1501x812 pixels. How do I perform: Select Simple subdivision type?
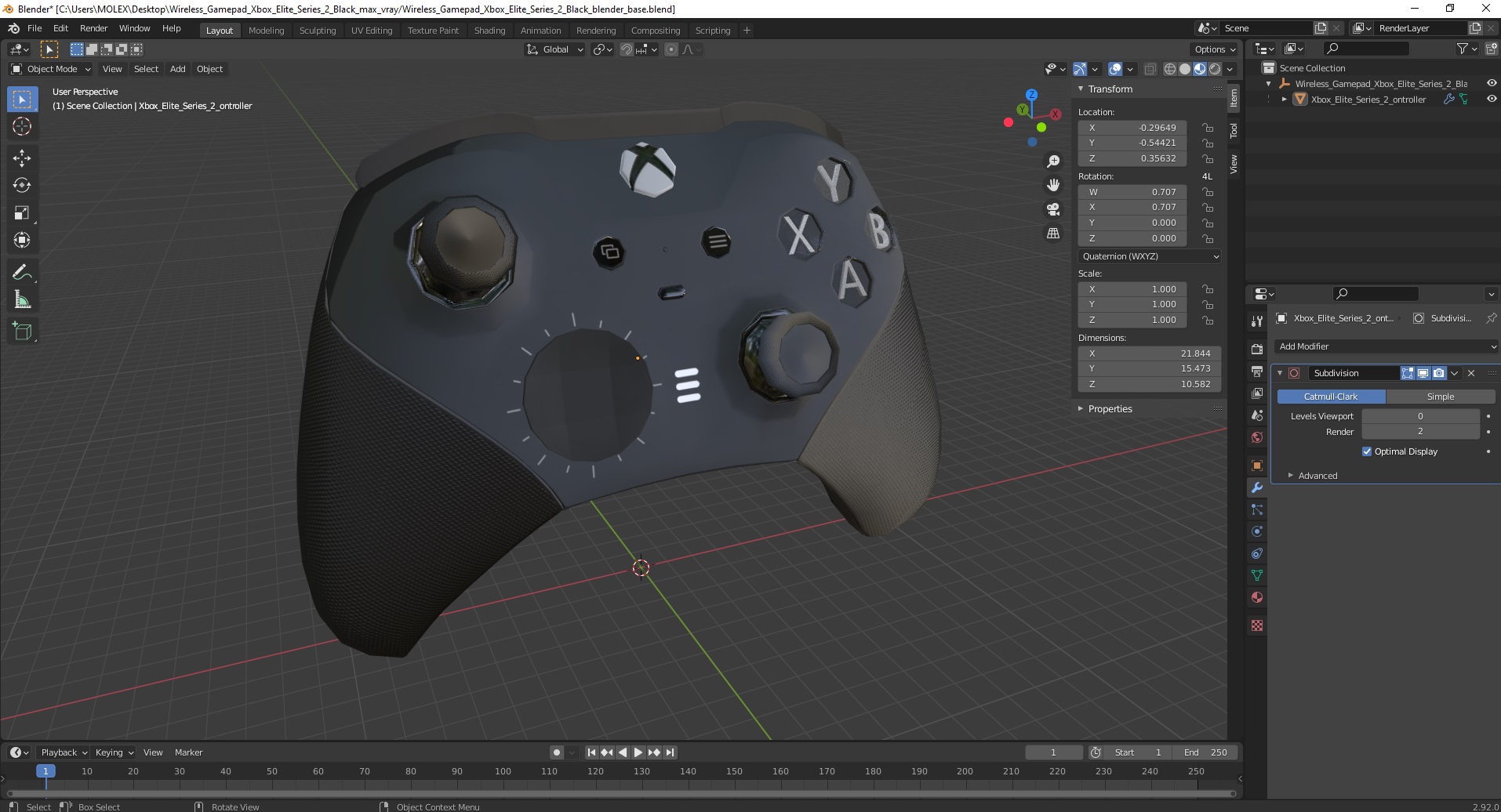1440,397
